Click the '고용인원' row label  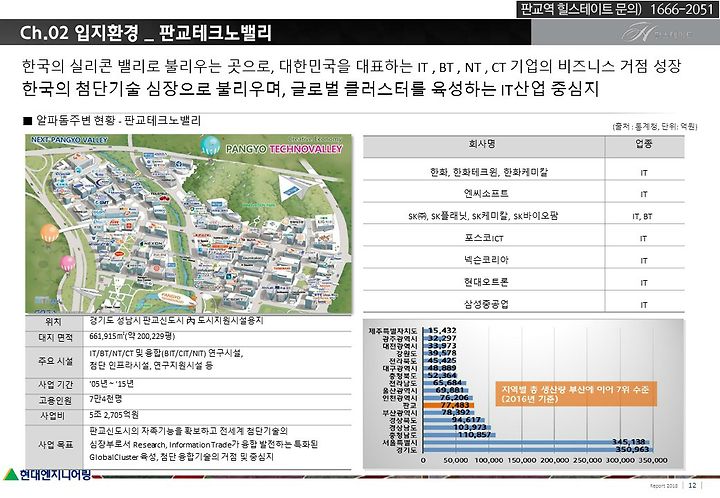pos(55,401)
